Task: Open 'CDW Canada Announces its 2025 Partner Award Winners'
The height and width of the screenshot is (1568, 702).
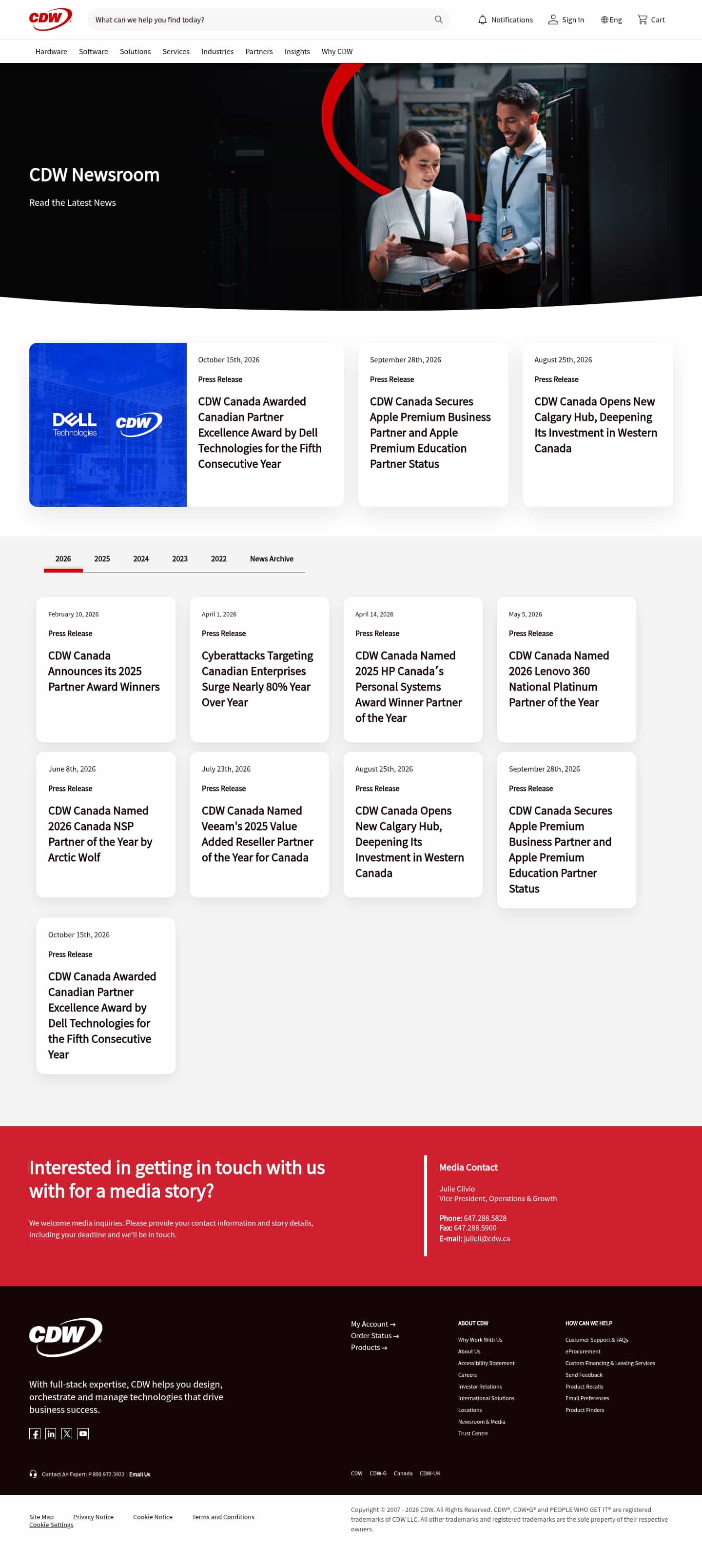Action: 104,671
